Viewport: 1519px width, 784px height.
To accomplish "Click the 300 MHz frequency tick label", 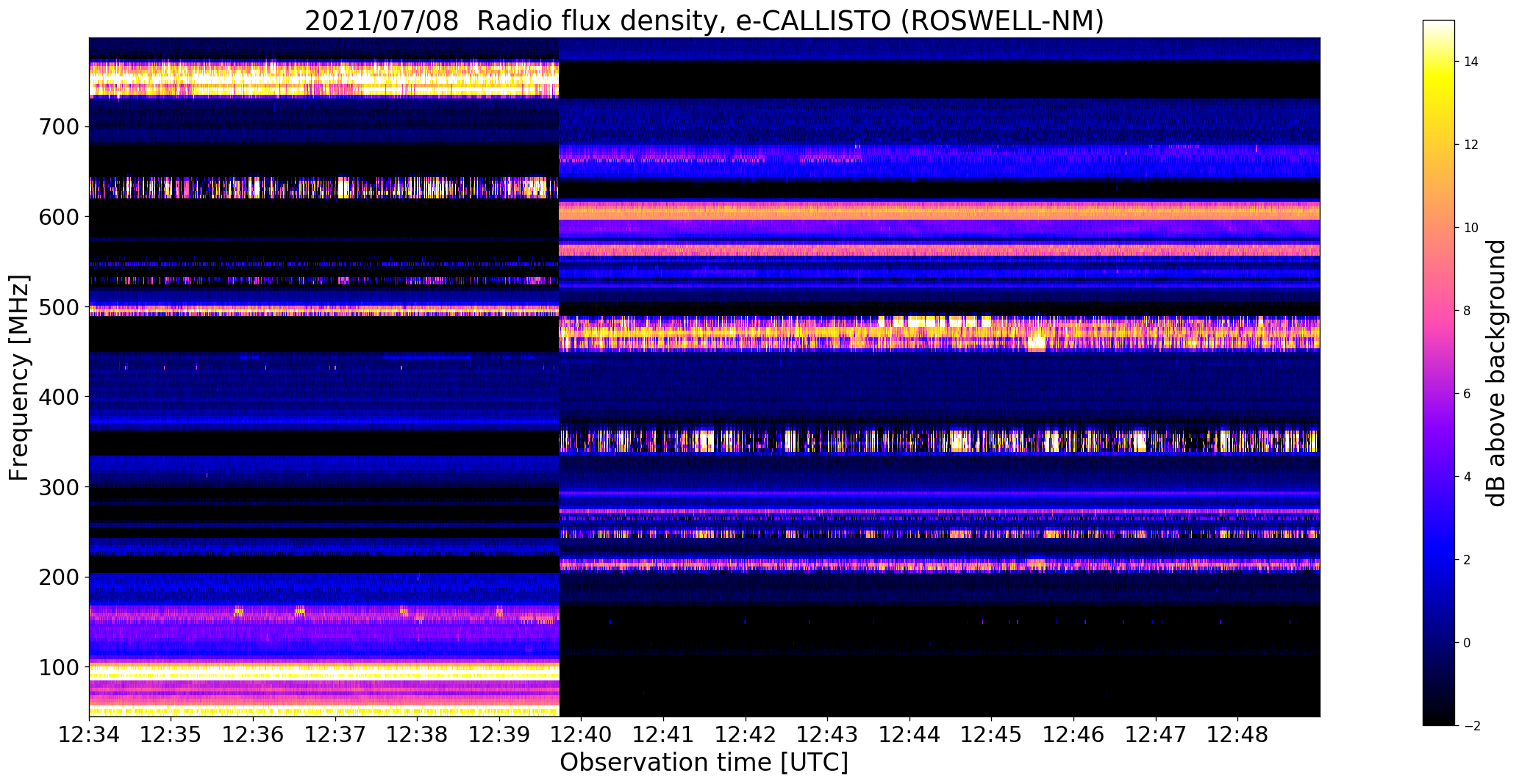I will (57, 486).
